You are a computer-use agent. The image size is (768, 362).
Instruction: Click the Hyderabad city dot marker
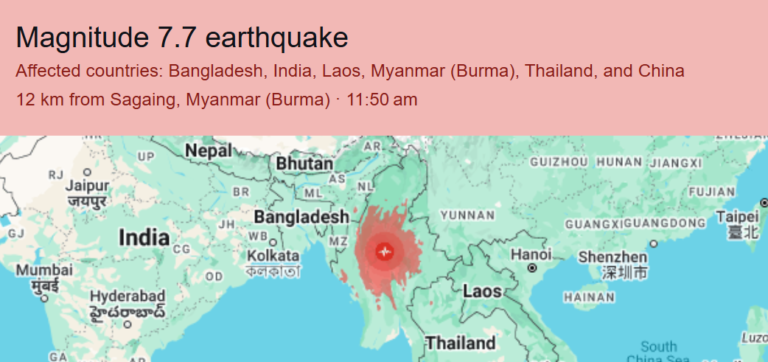[x=127, y=324]
